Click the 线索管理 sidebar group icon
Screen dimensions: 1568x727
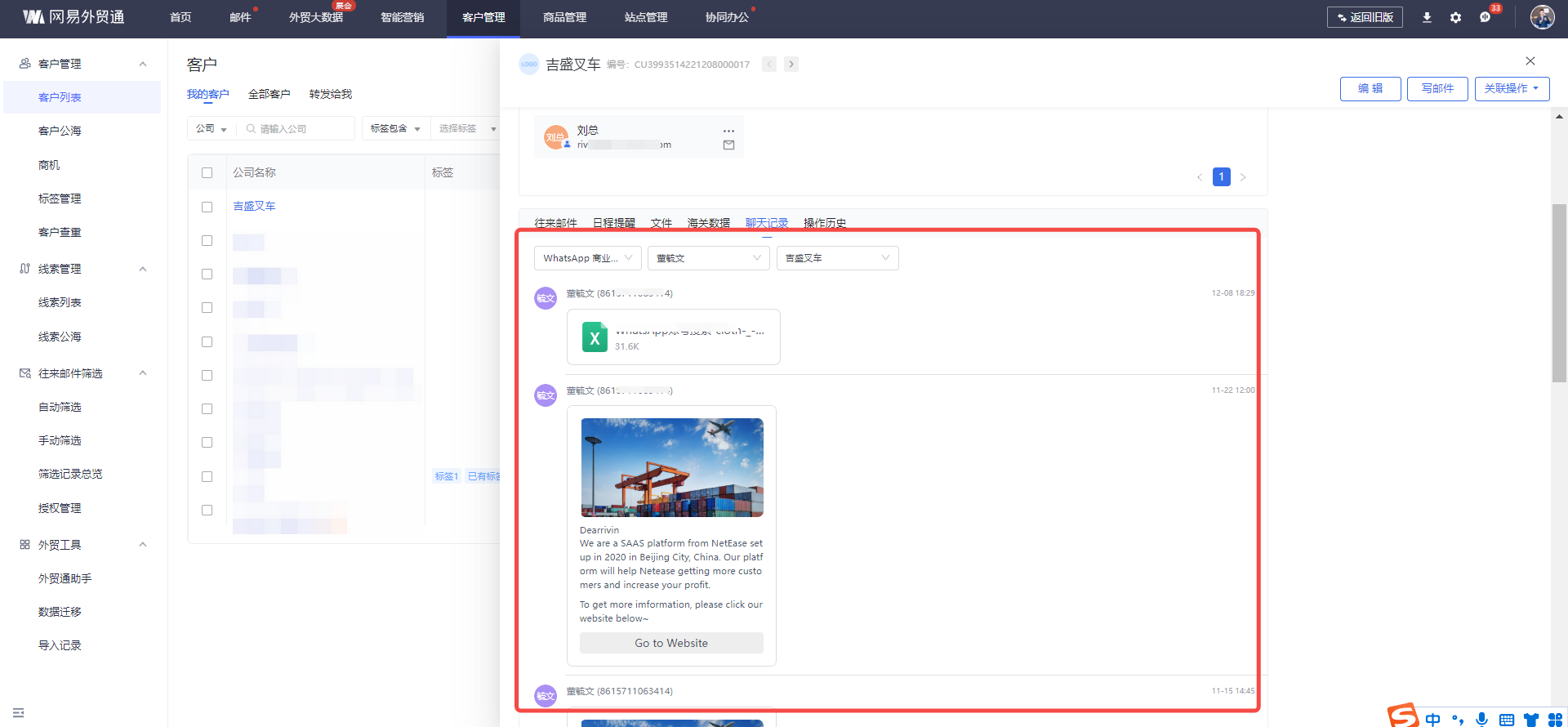pos(25,269)
